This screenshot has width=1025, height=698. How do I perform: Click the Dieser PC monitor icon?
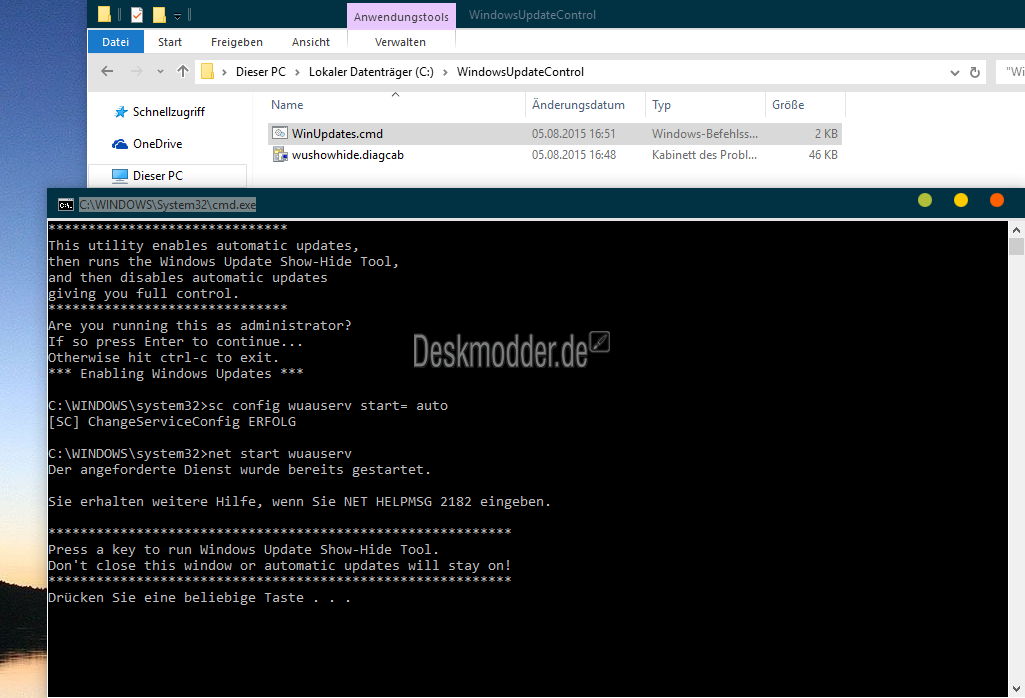(x=120, y=176)
